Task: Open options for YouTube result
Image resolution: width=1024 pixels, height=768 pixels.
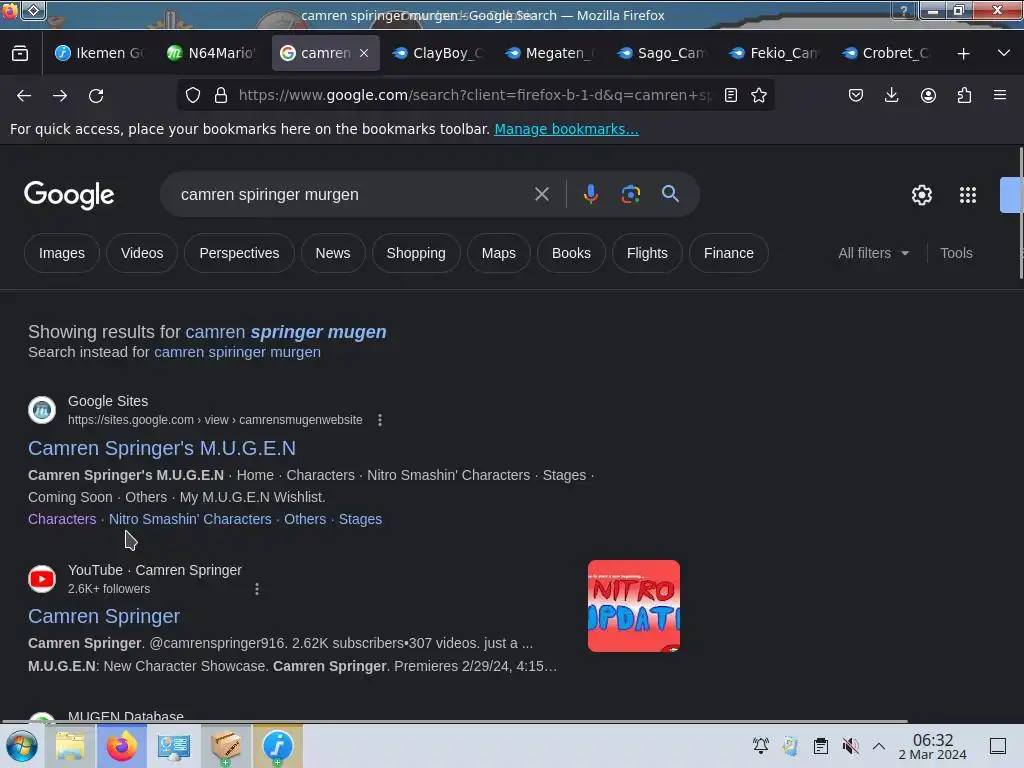Action: tap(257, 589)
